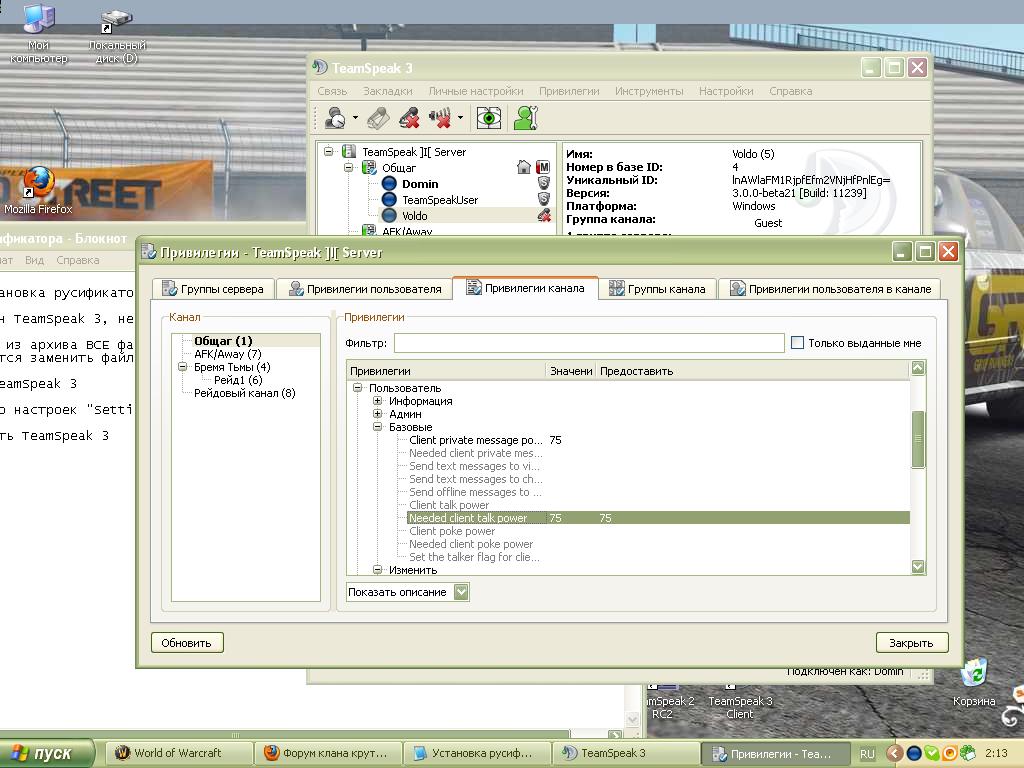Click into the Фильтр text field
Viewport: 1024px width, 768px height.
coord(588,343)
